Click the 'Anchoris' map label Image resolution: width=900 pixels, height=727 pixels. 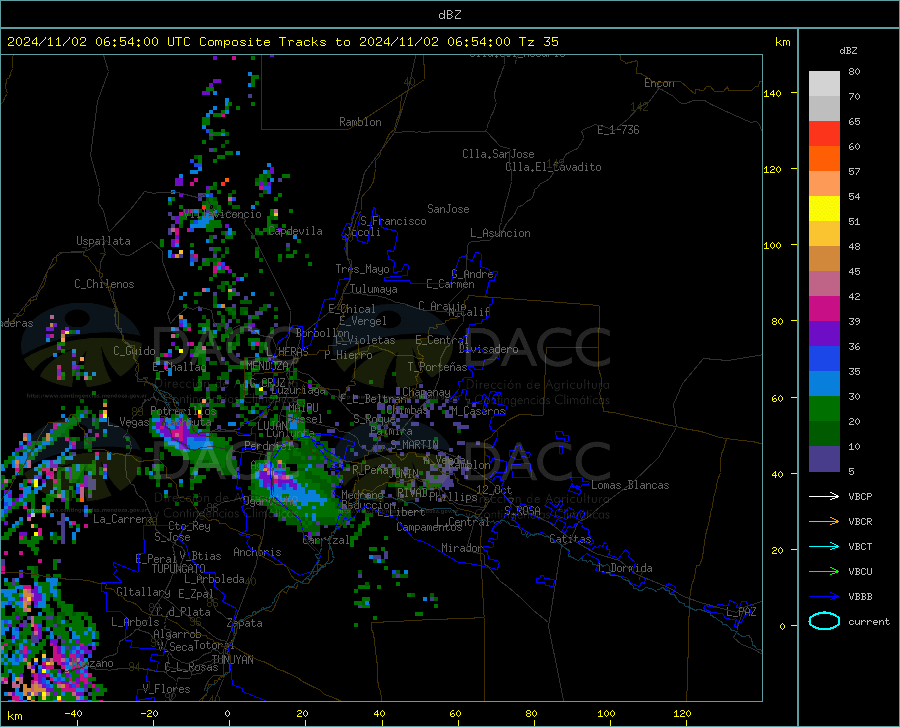tap(257, 552)
